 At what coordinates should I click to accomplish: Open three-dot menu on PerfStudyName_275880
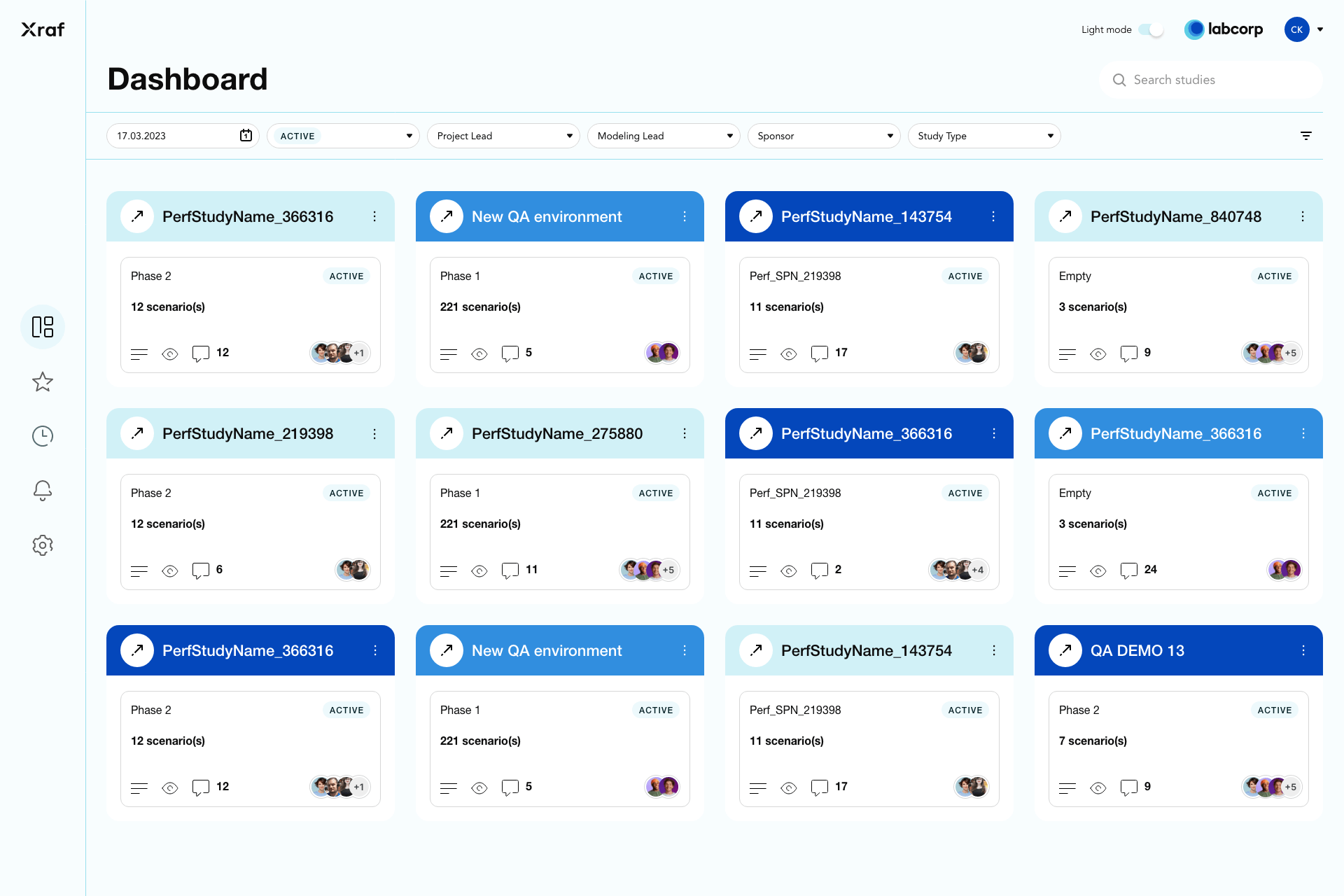(x=684, y=433)
